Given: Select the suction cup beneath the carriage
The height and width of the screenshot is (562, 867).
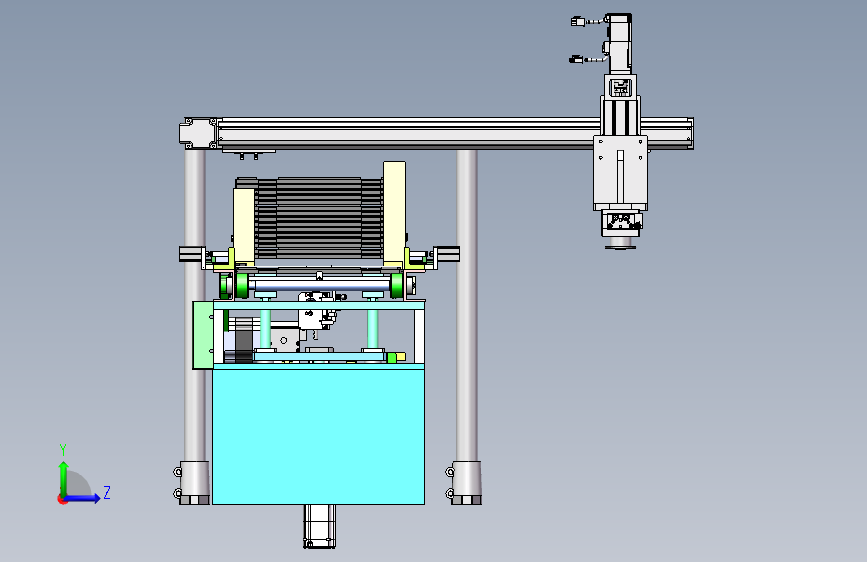Looking at the screenshot, I should click(620, 243).
